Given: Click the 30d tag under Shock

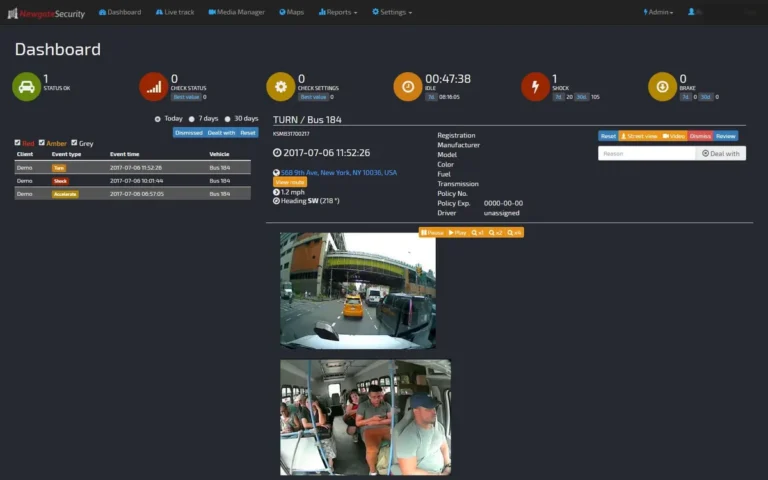Looking at the screenshot, I should click(581, 97).
